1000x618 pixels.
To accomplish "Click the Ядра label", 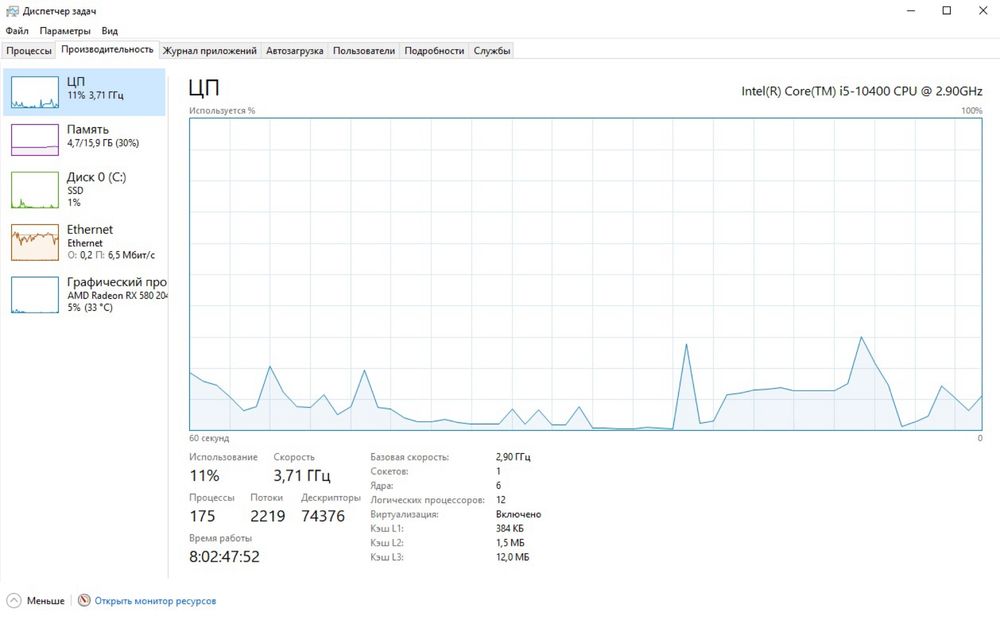I will point(381,486).
